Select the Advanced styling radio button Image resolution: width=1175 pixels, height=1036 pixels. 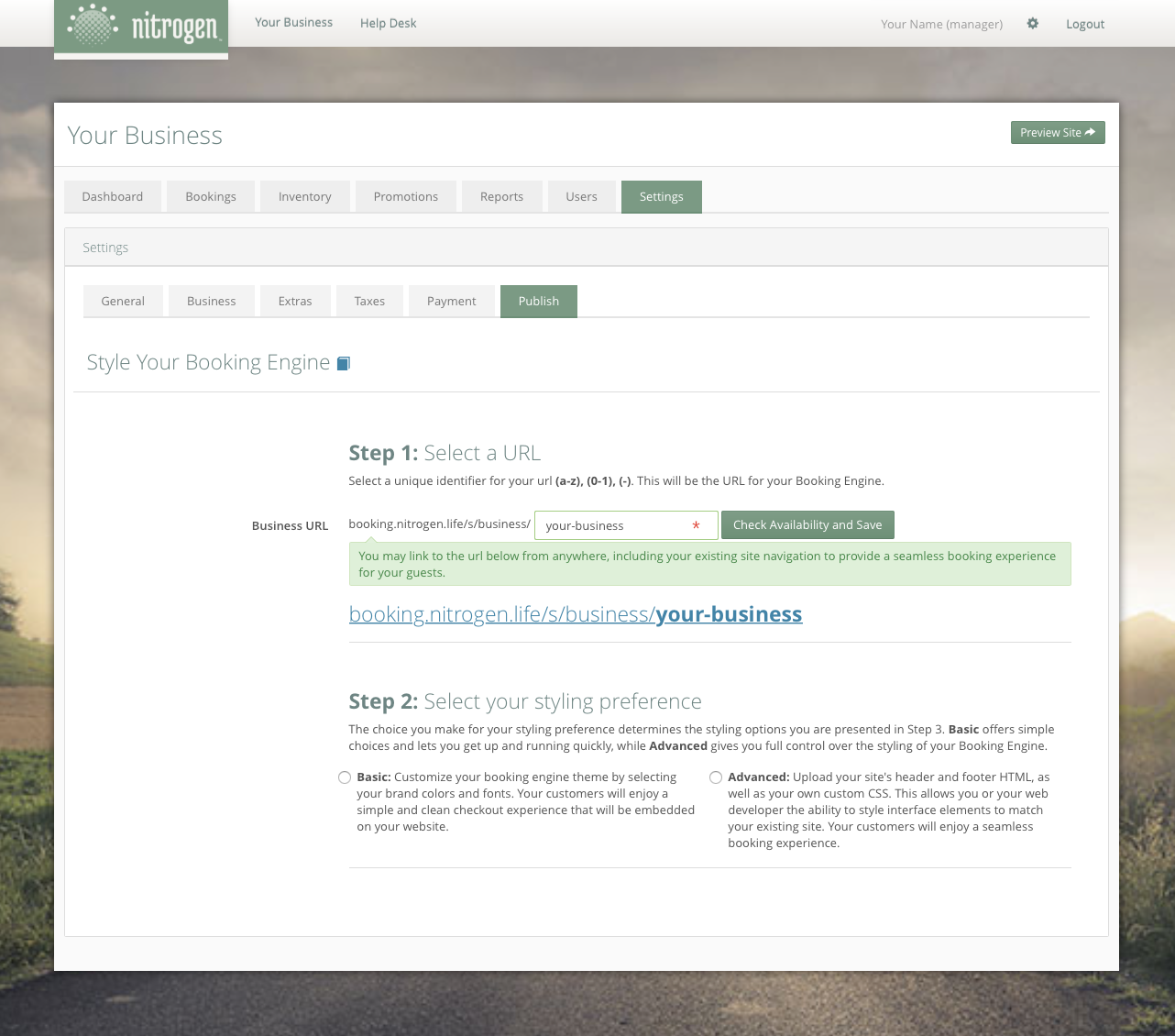pos(716,777)
